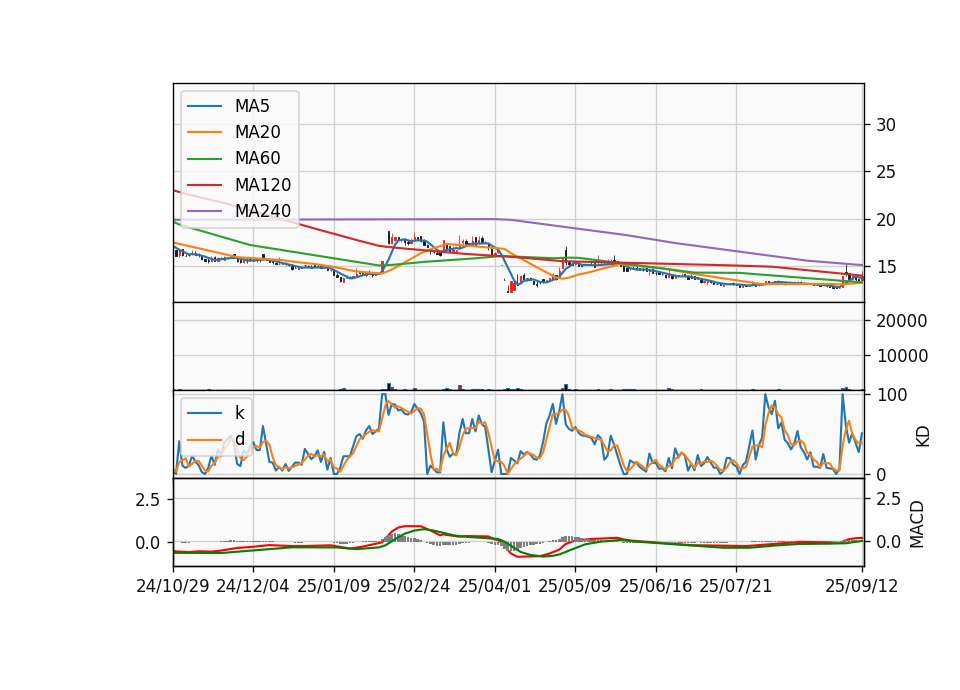
Task: Click the price axis value 25
Action: pos(886,172)
